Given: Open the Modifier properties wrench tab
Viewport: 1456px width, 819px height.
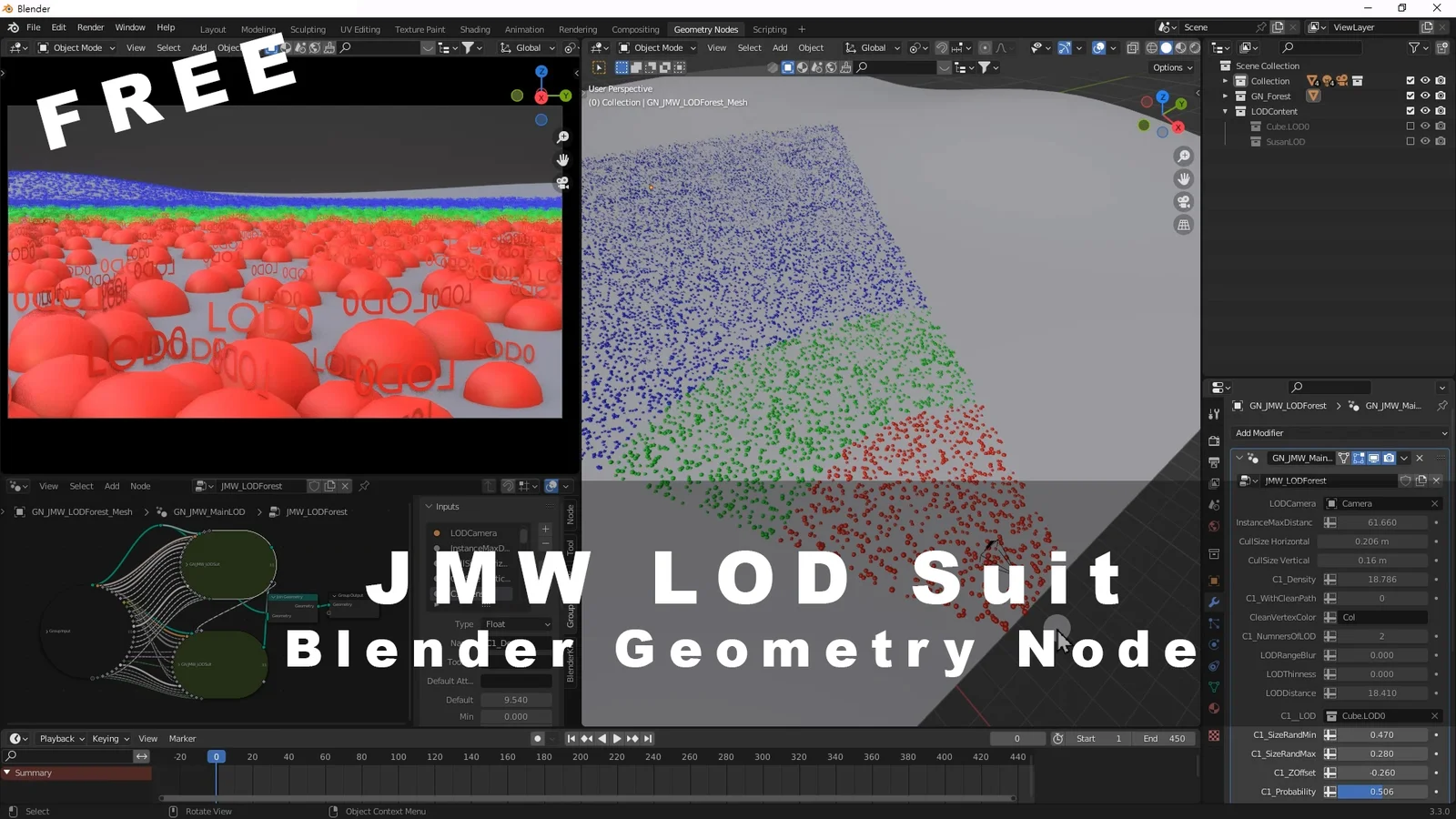Looking at the screenshot, I should click(x=1214, y=602).
